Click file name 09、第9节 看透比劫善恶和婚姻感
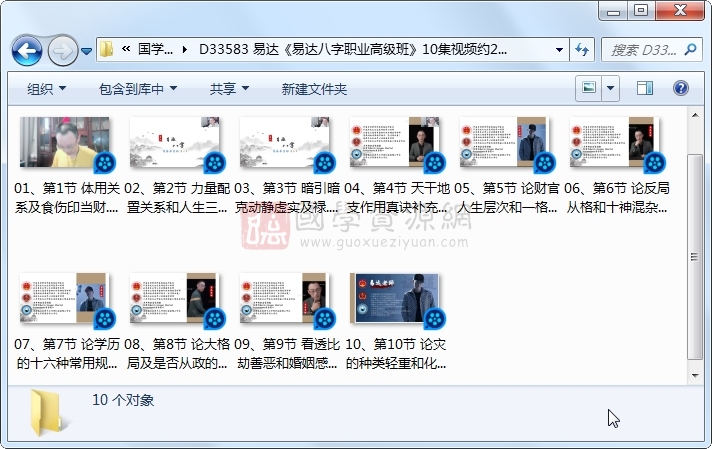The height and width of the screenshot is (449, 712). click(x=287, y=354)
